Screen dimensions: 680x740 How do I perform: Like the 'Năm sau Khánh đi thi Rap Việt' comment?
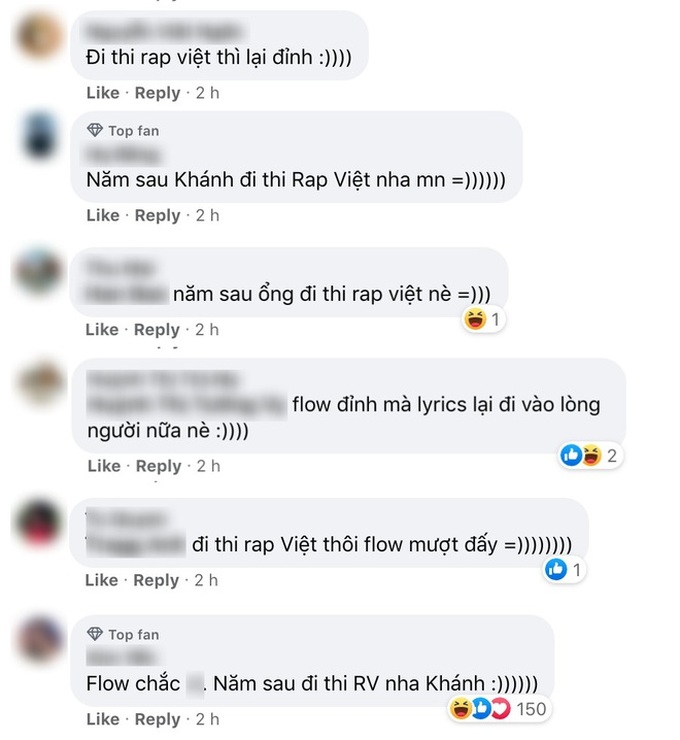coord(103,215)
